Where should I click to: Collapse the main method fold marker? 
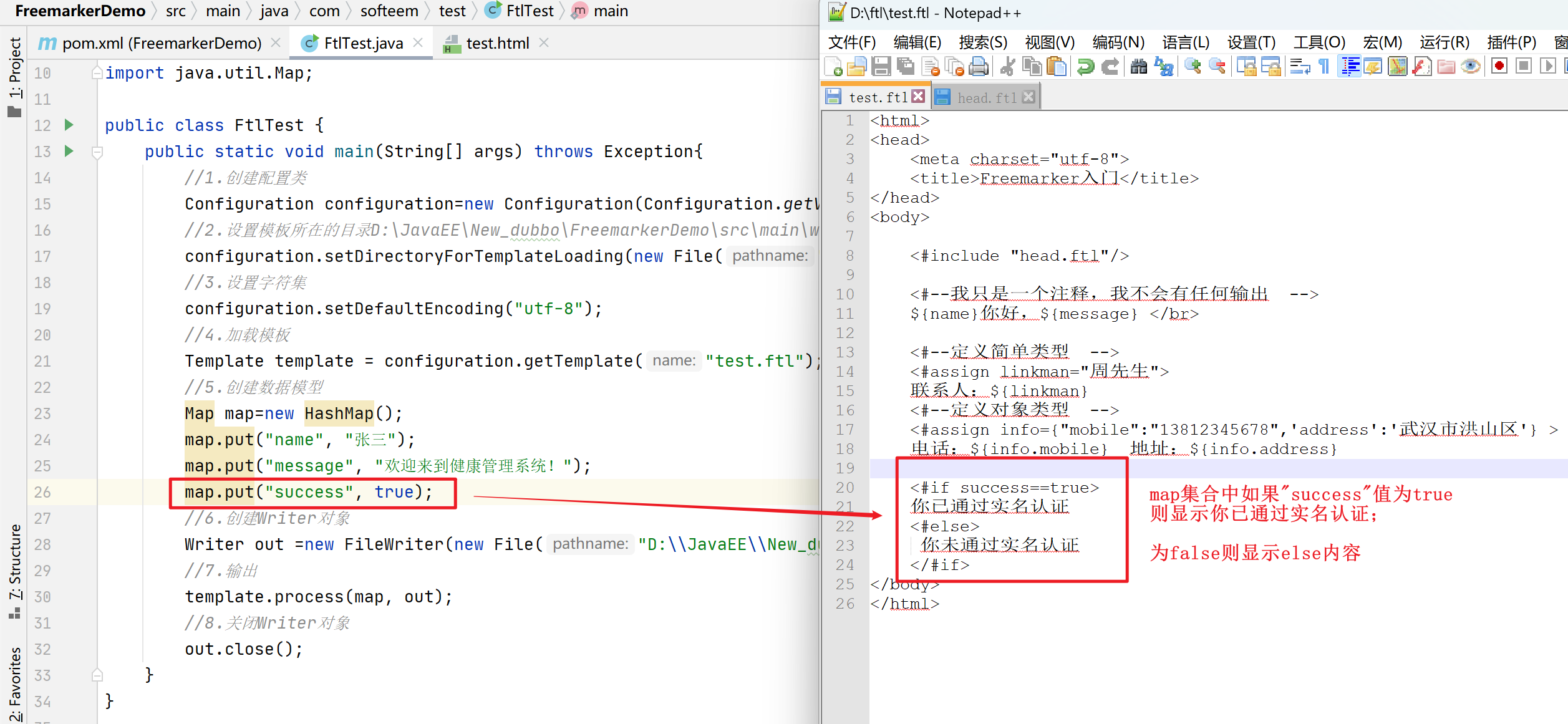point(97,152)
